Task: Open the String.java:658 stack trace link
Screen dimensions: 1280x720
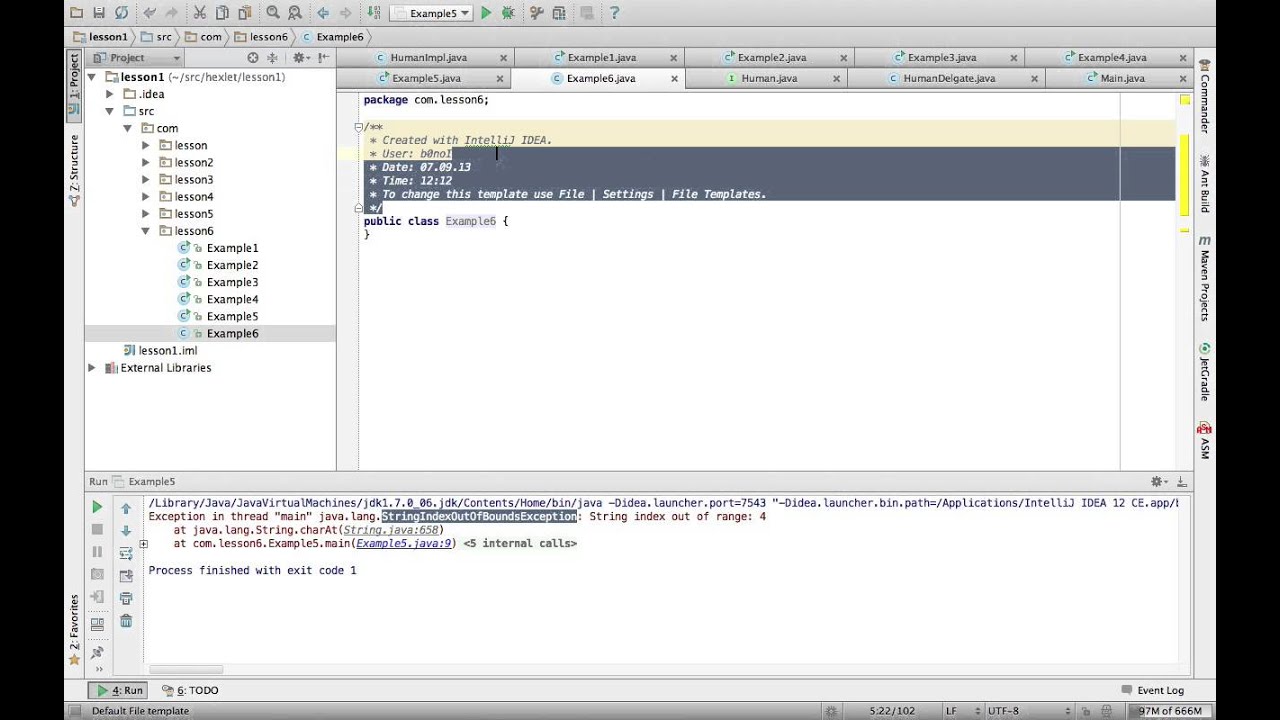Action: 391,530
